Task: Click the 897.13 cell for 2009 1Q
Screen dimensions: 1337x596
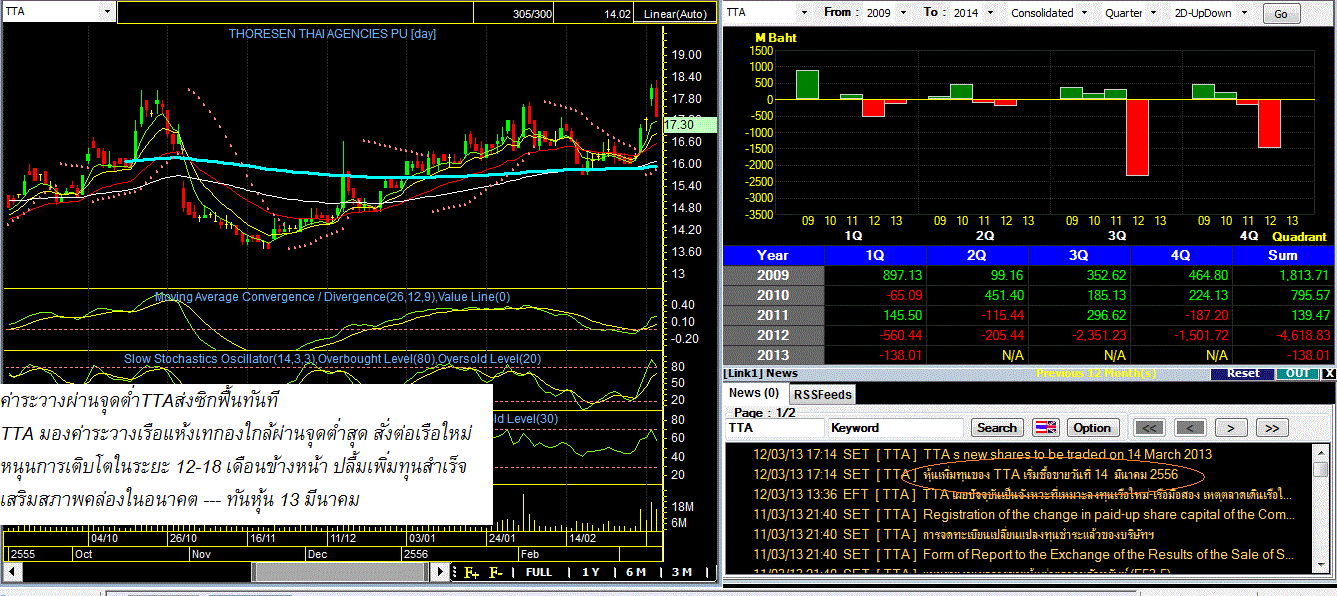Action: click(875, 275)
